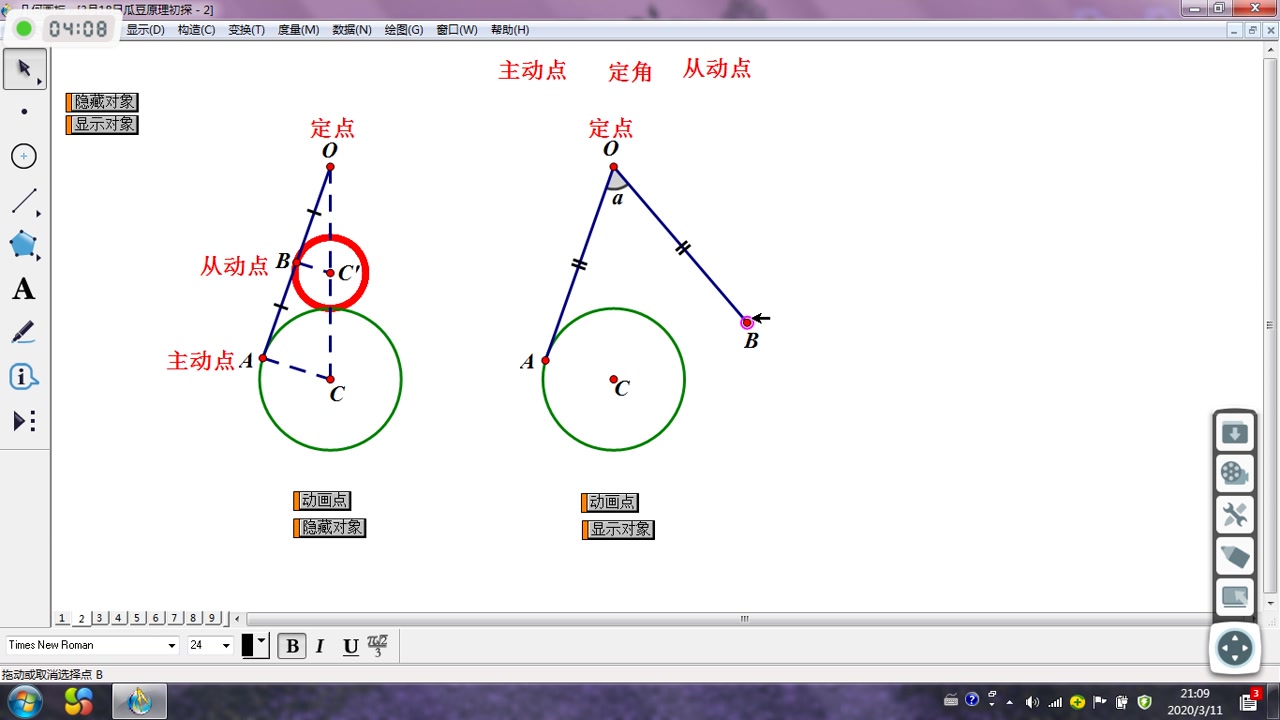Open the 度量(M) menu

tap(298, 30)
